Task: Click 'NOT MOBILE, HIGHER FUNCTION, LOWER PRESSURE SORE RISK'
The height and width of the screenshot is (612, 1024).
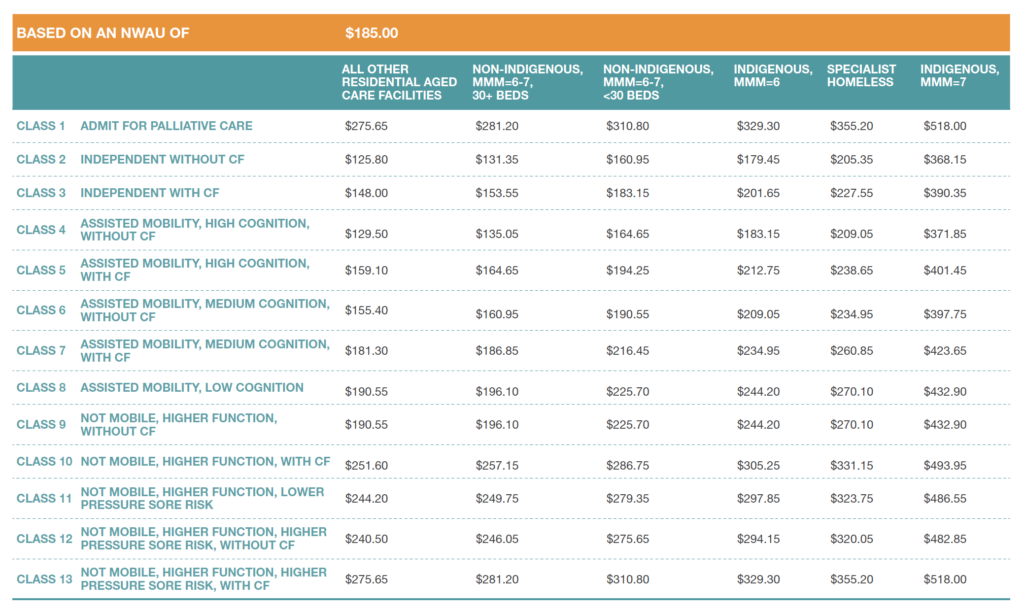Action: click(202, 498)
